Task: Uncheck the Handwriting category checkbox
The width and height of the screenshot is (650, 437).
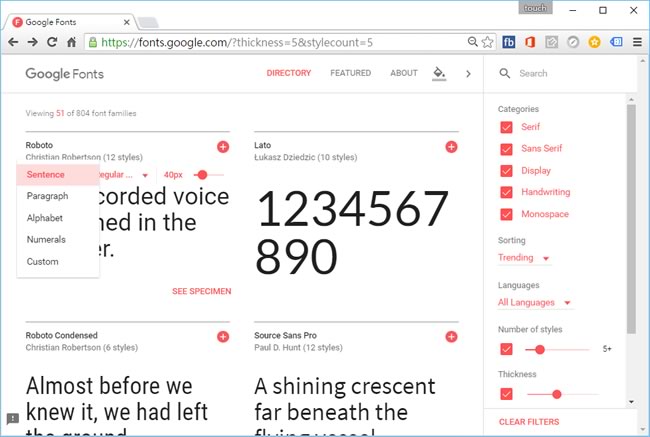Action: [506, 192]
